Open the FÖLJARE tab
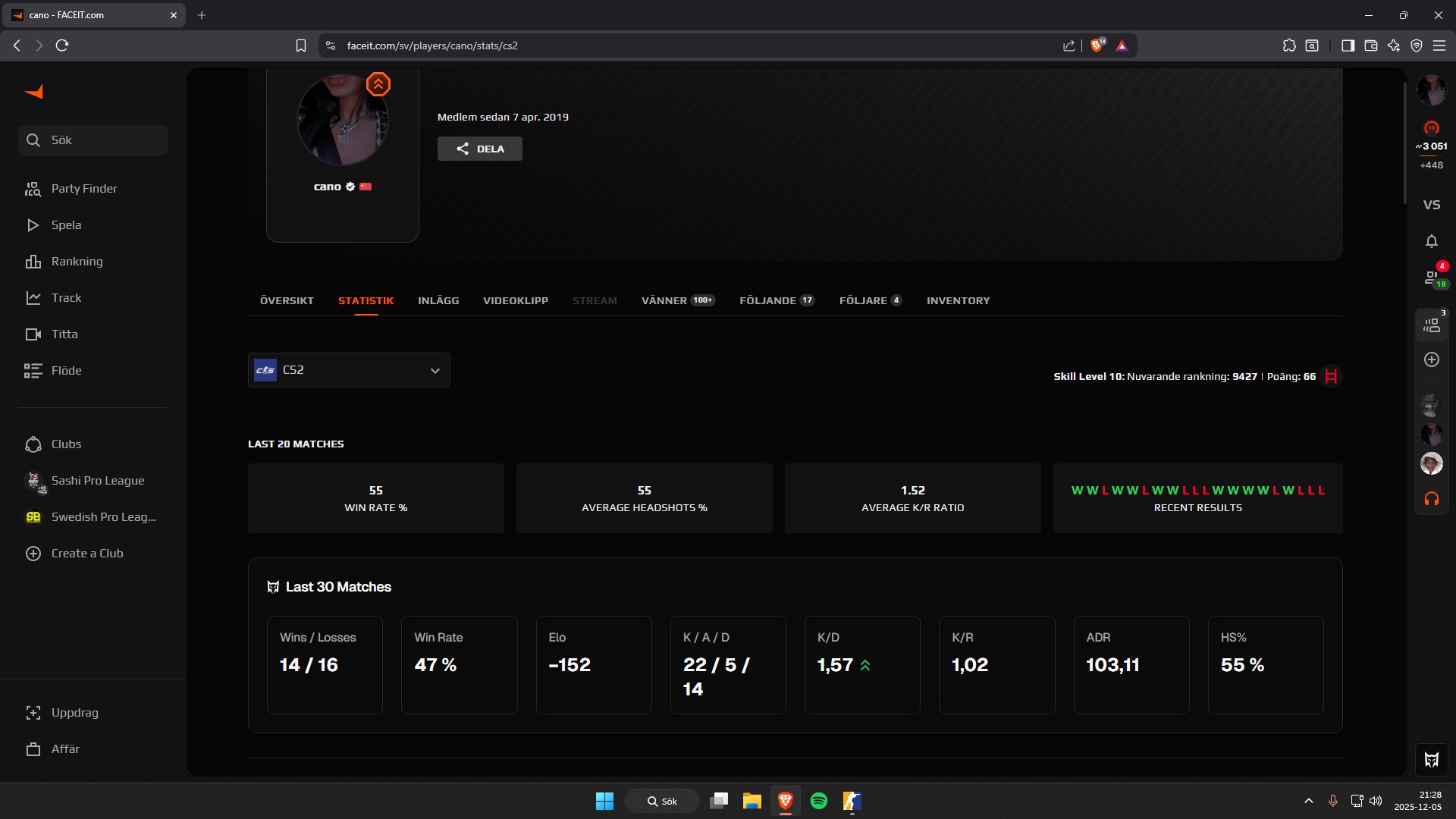 [870, 301]
